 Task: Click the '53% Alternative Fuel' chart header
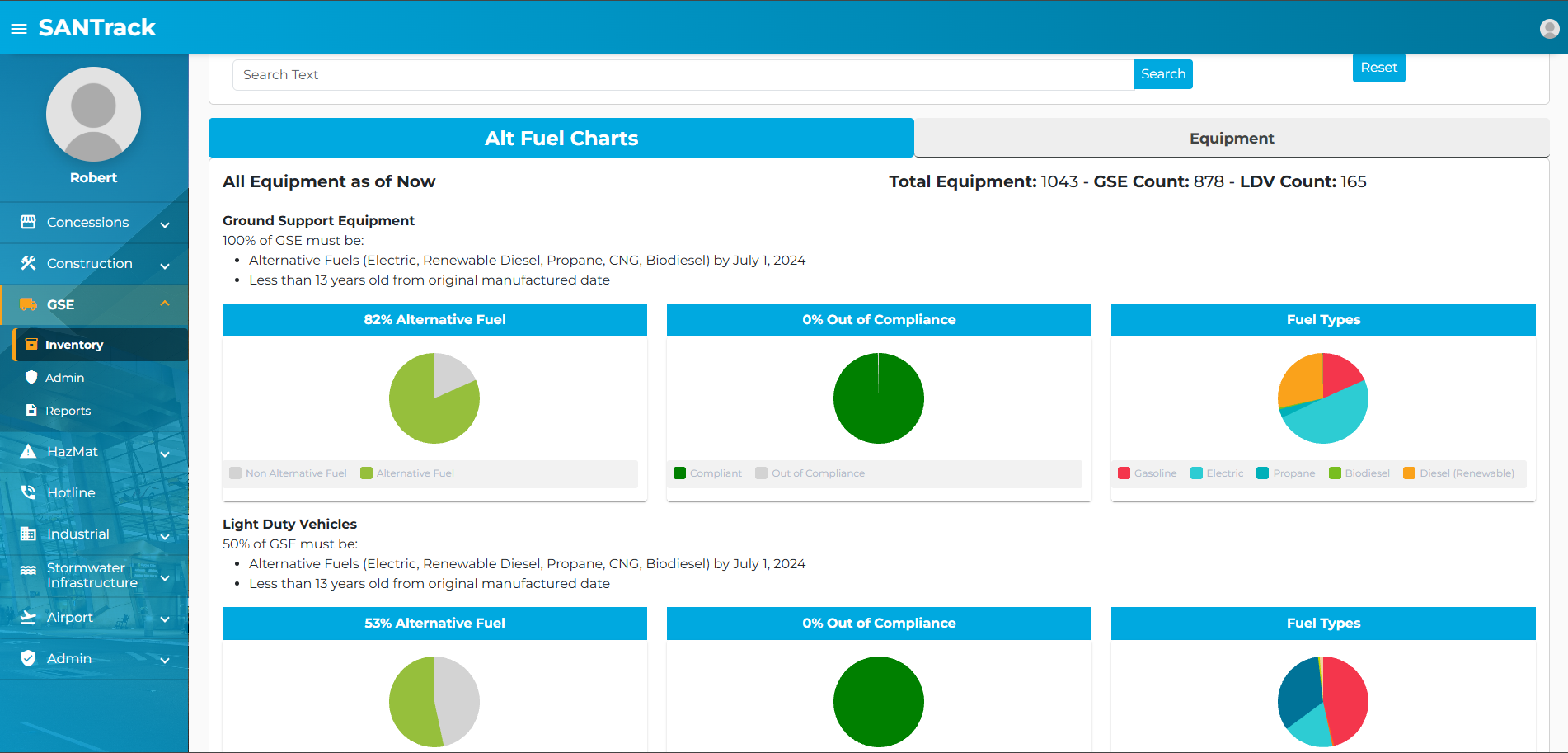click(x=434, y=624)
